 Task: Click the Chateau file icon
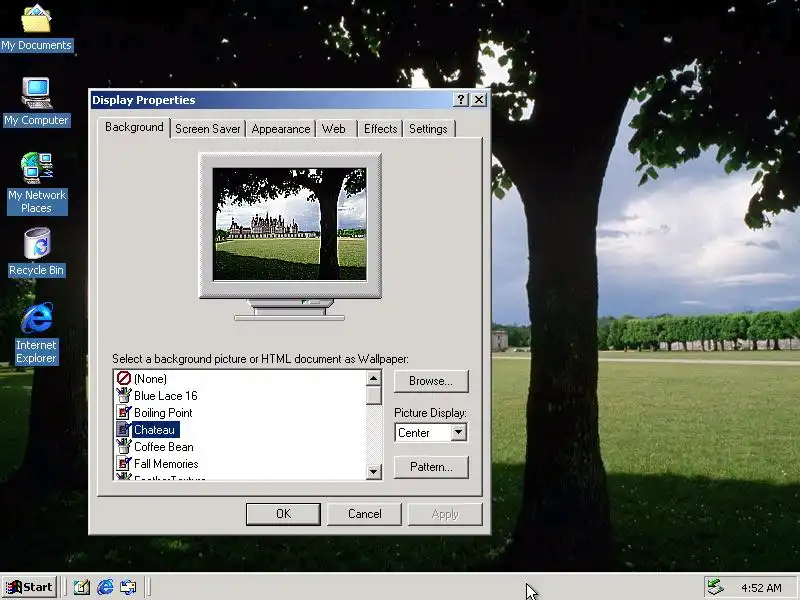tap(123, 429)
